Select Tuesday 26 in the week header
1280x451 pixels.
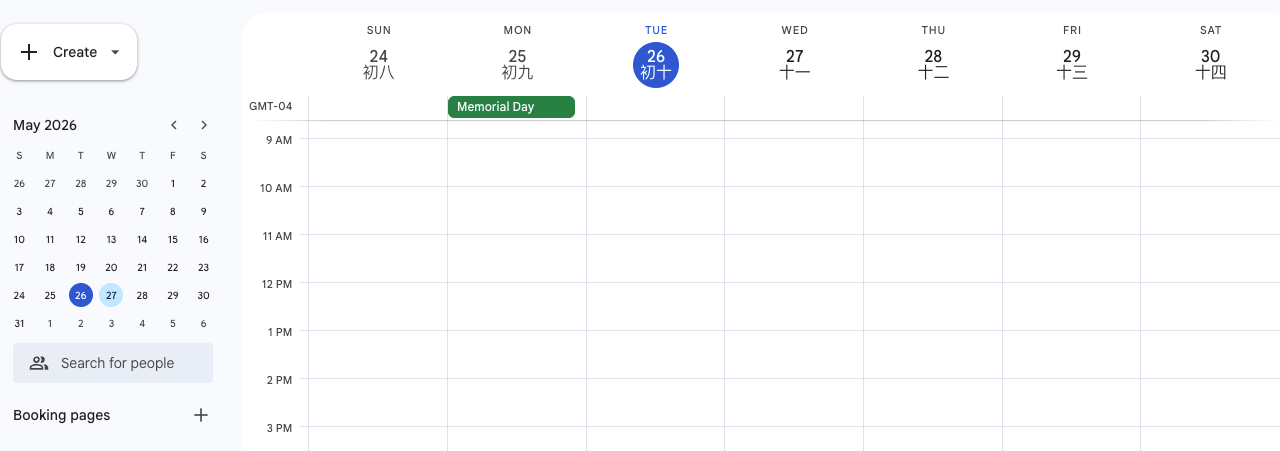click(656, 65)
